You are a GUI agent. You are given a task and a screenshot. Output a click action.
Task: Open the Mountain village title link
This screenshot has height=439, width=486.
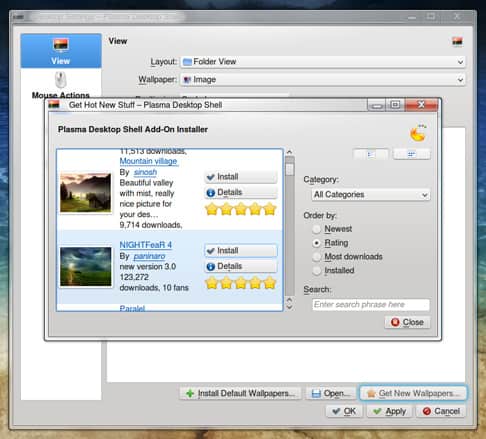(x=148, y=161)
